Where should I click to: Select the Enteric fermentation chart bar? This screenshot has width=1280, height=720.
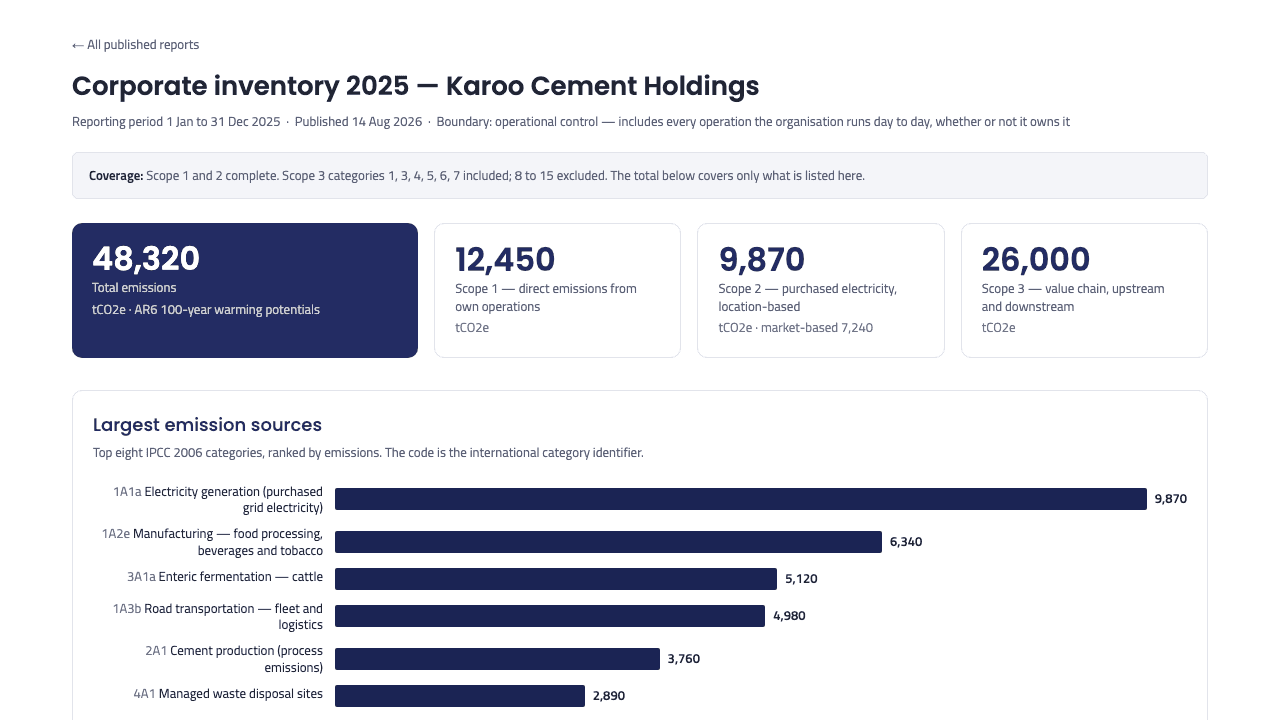click(x=556, y=579)
